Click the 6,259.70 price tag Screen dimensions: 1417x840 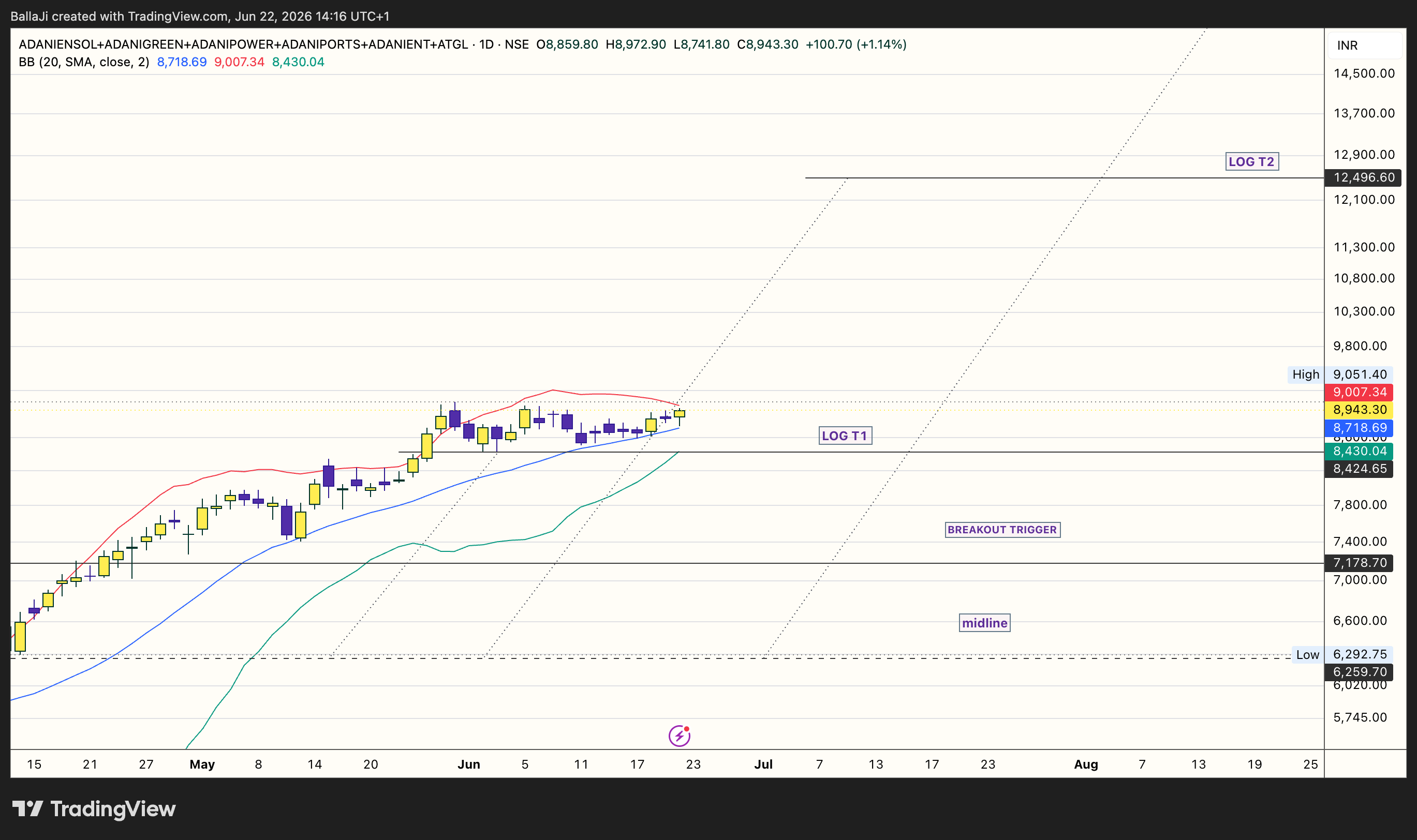(x=1359, y=672)
